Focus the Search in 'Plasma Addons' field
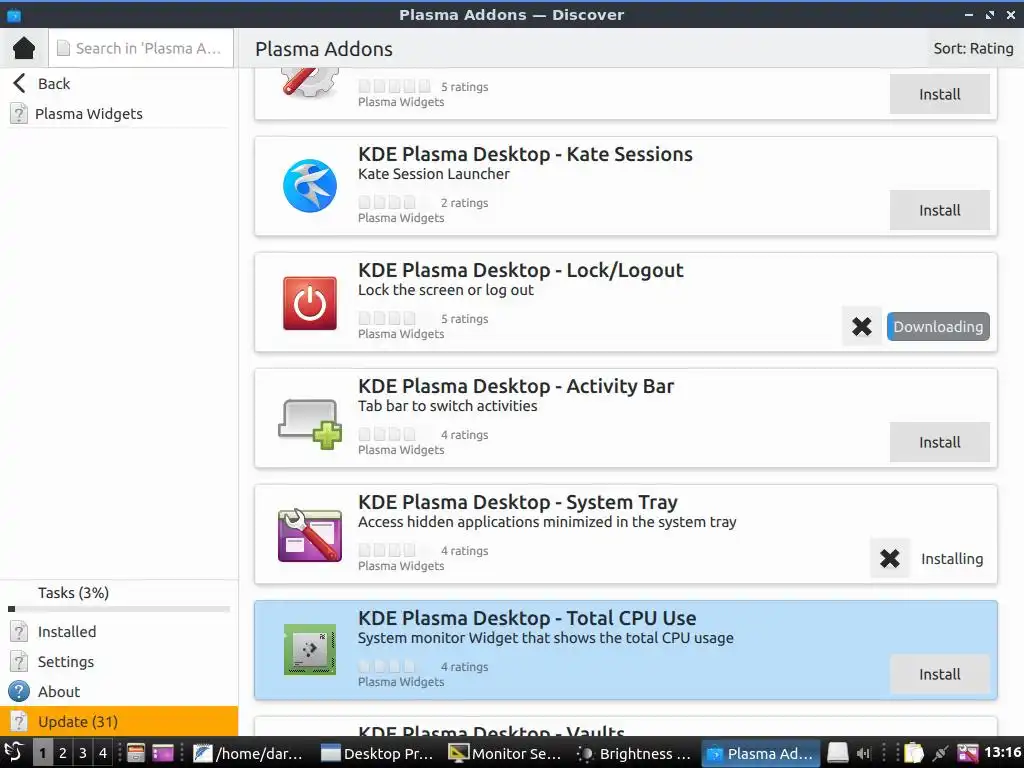 tap(141, 48)
